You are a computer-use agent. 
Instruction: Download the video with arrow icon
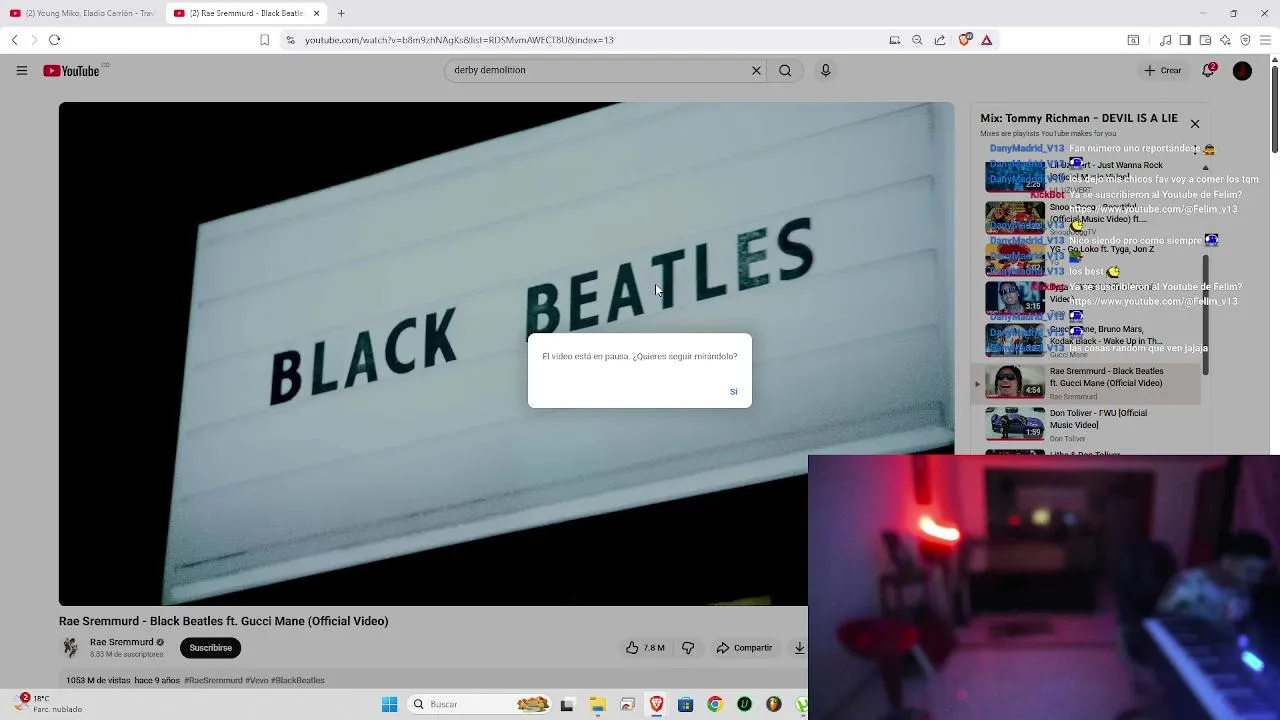[799, 648]
